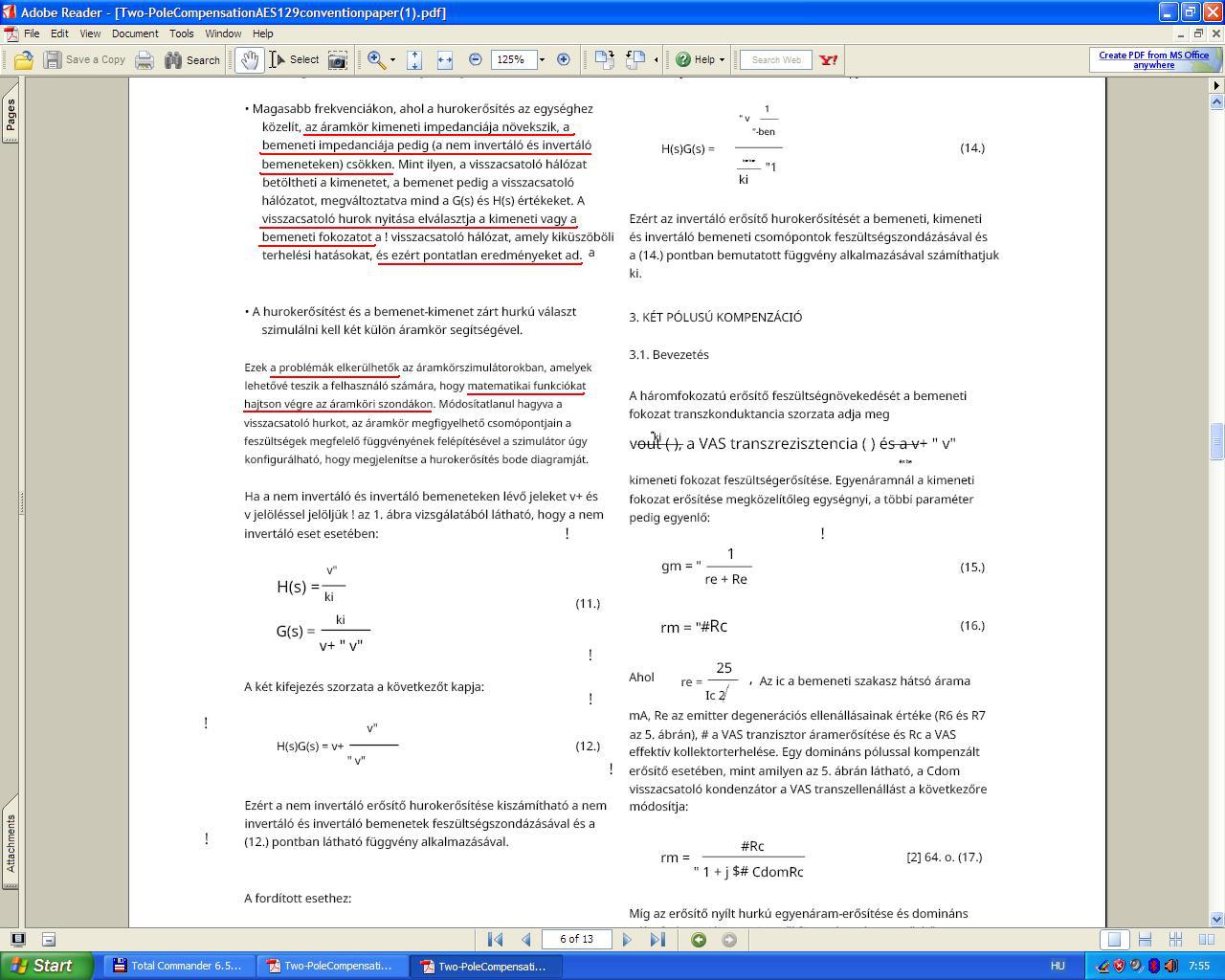Screen dimensions: 1225x980
Task: Go to the next page
Action: 627,940
